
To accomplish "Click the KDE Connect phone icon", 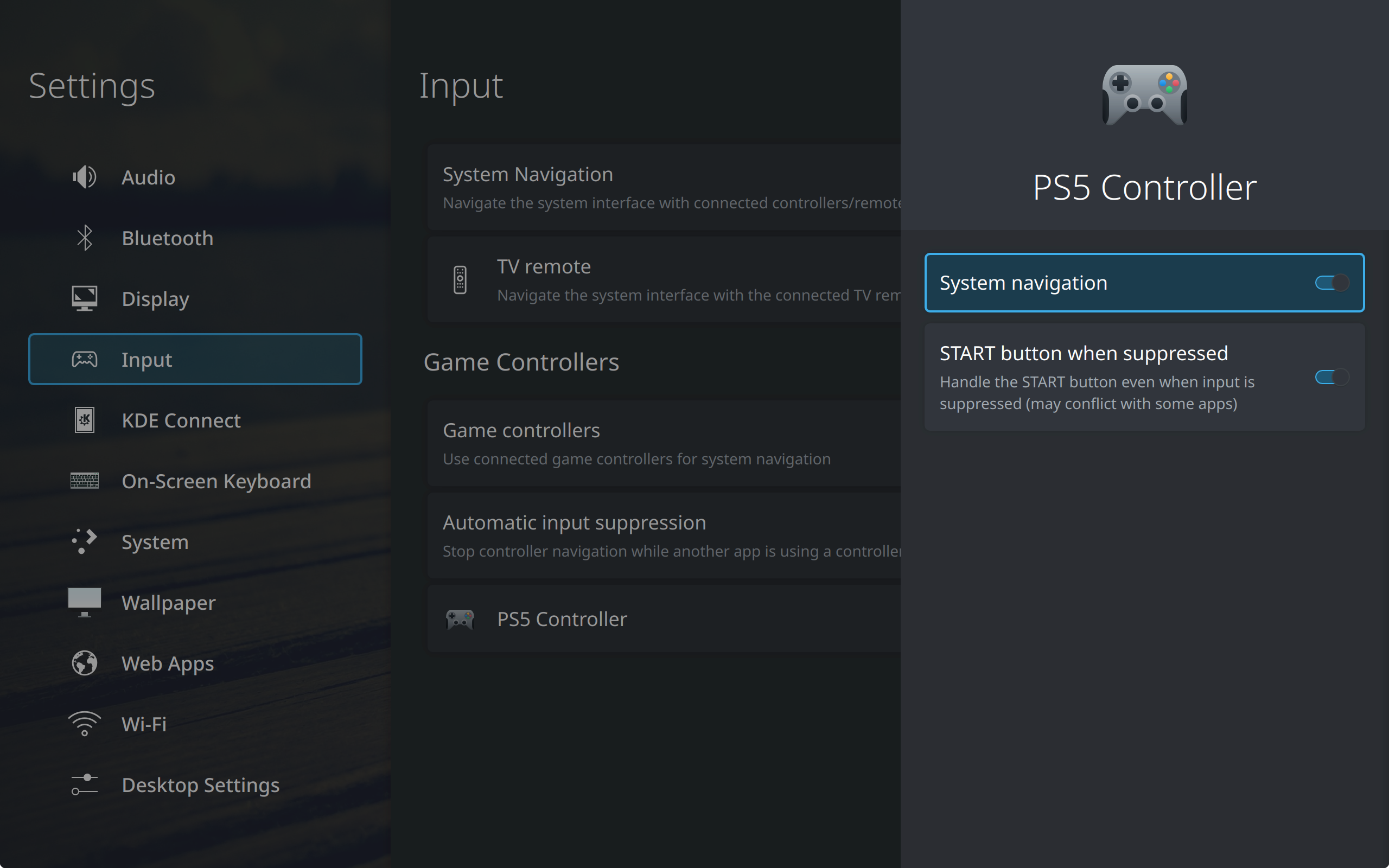I will tap(85, 420).
